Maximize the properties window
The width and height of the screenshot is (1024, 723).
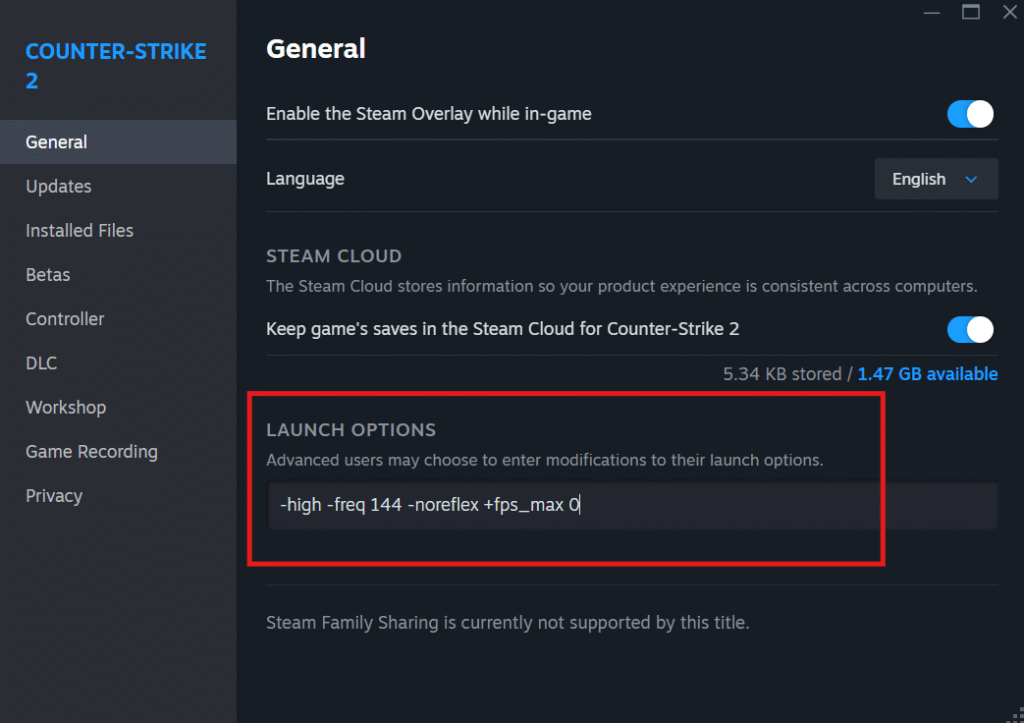point(971,12)
